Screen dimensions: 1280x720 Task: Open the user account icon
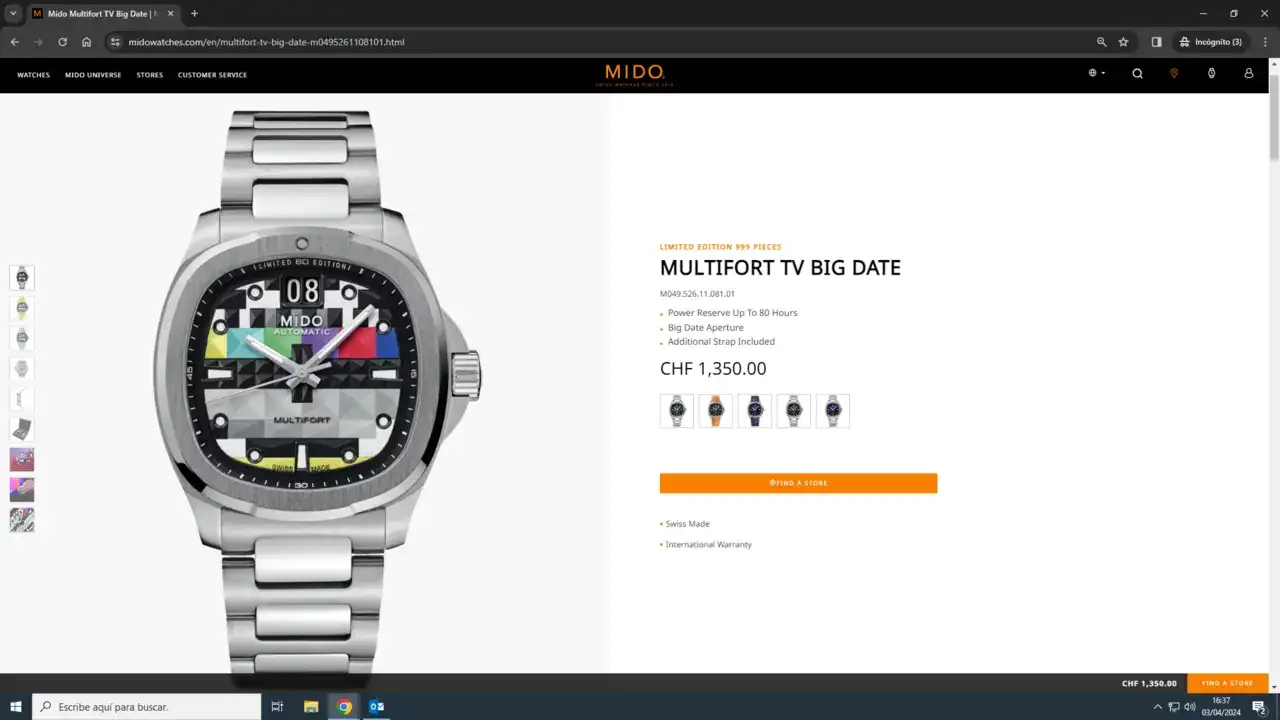pos(1248,73)
